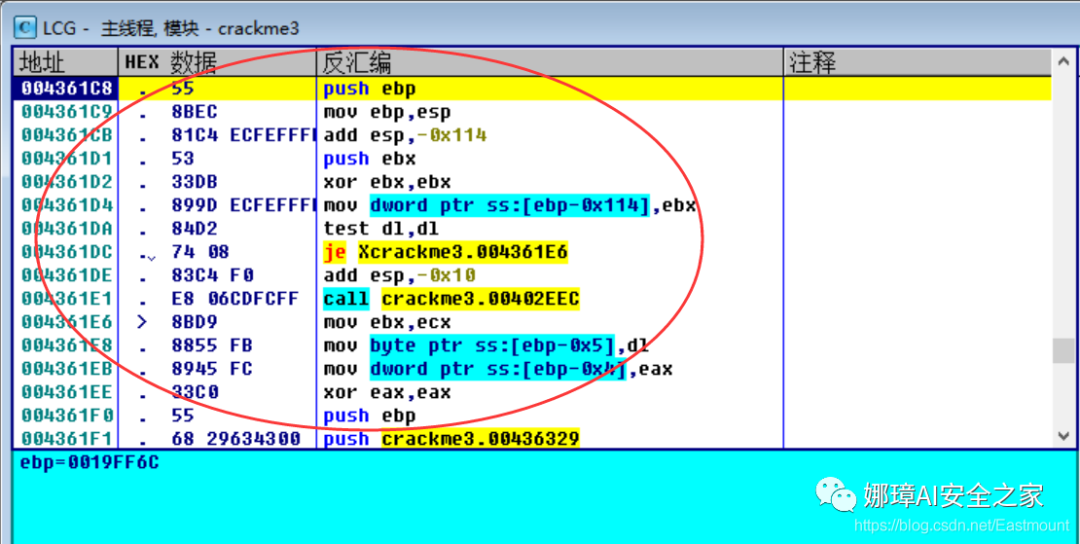The width and height of the screenshot is (1080, 544).
Task: Click 'mov dword ptr ss:[ebp-0x114],ebx' instruction
Action: pyautogui.click(x=510, y=205)
